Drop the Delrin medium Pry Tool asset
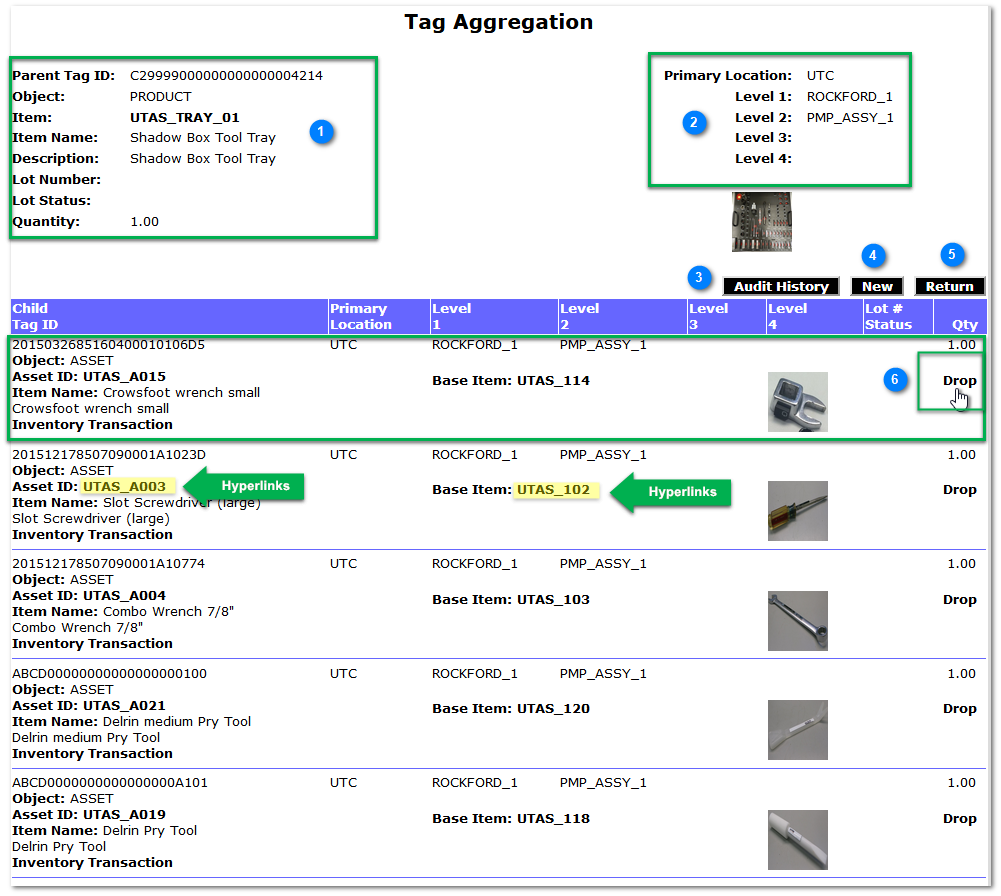 (x=959, y=709)
